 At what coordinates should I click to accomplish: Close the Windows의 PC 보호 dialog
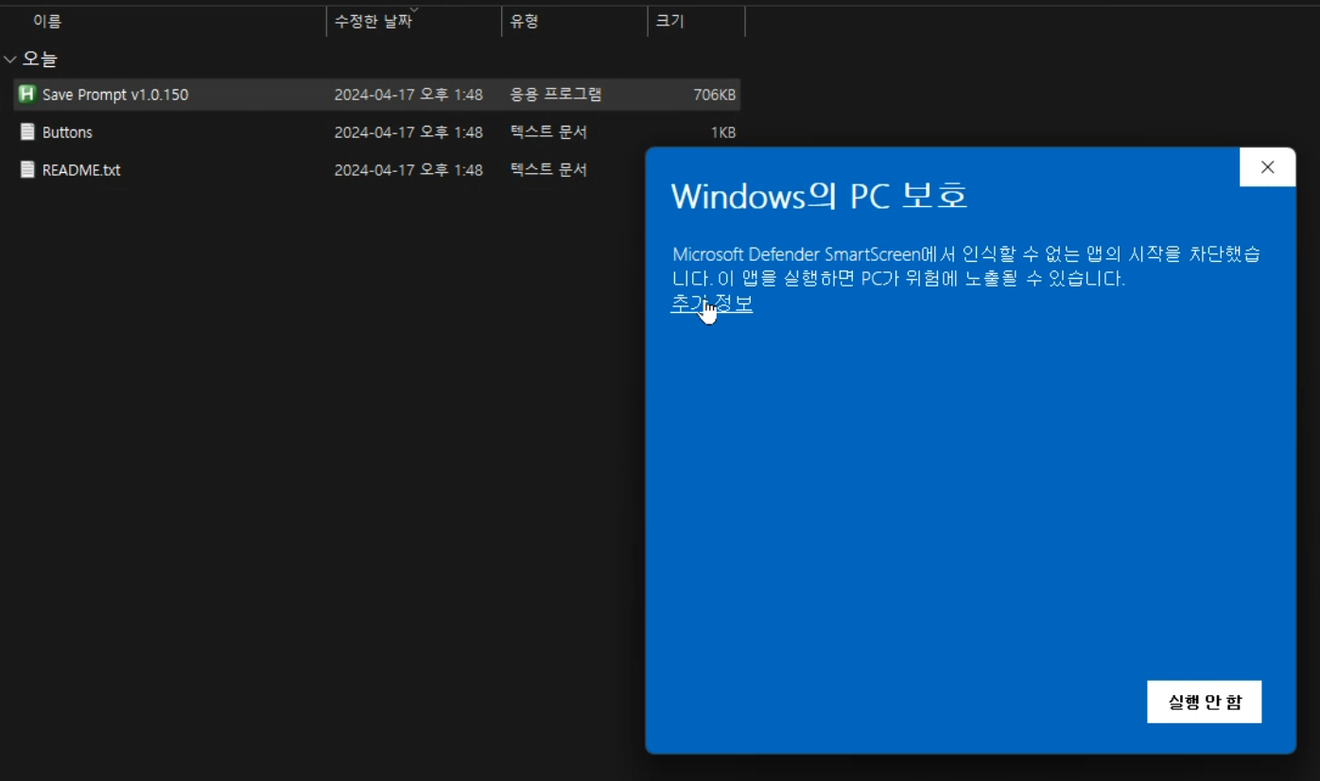coord(1267,167)
